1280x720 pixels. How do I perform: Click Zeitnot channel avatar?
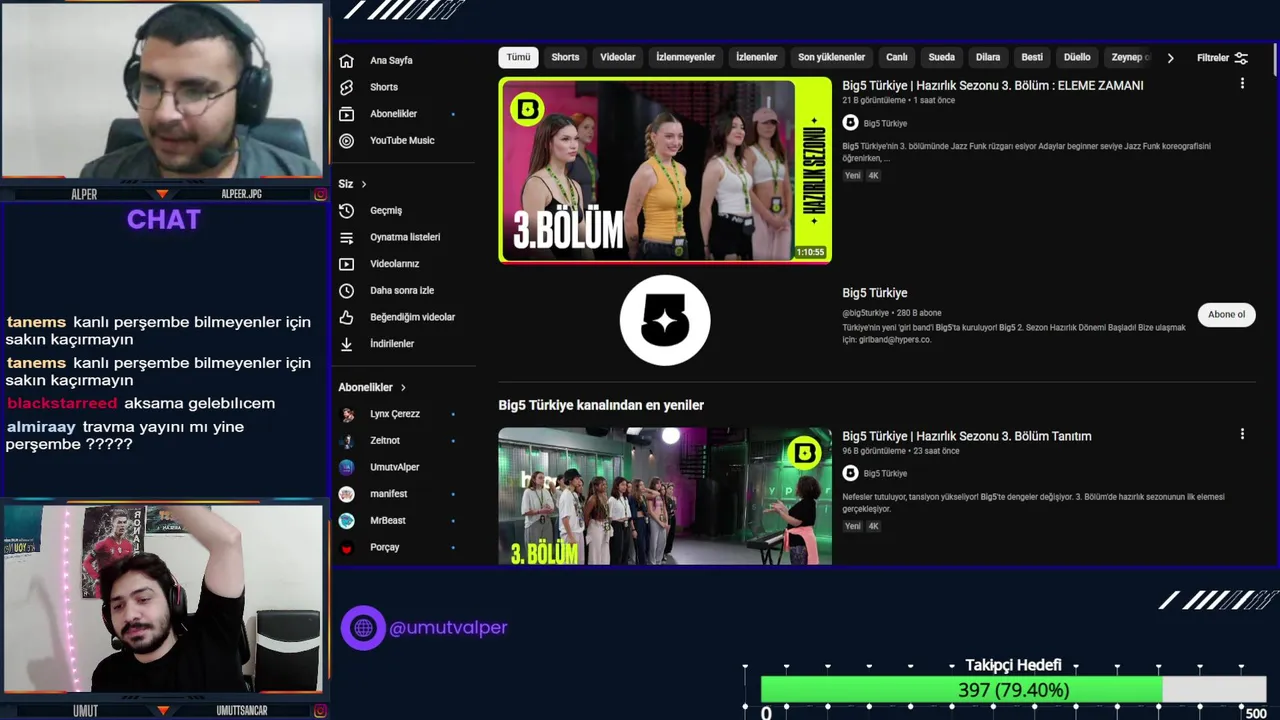coord(347,441)
